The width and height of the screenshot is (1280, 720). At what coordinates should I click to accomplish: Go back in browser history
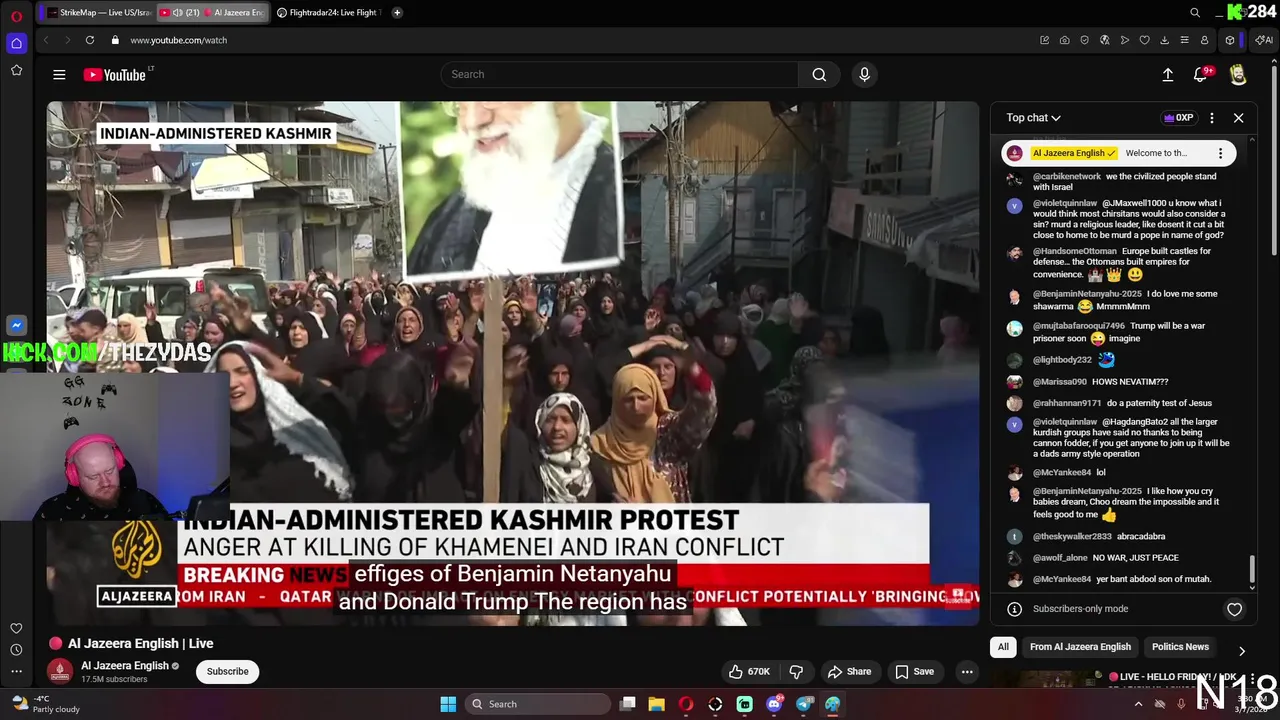click(x=45, y=40)
